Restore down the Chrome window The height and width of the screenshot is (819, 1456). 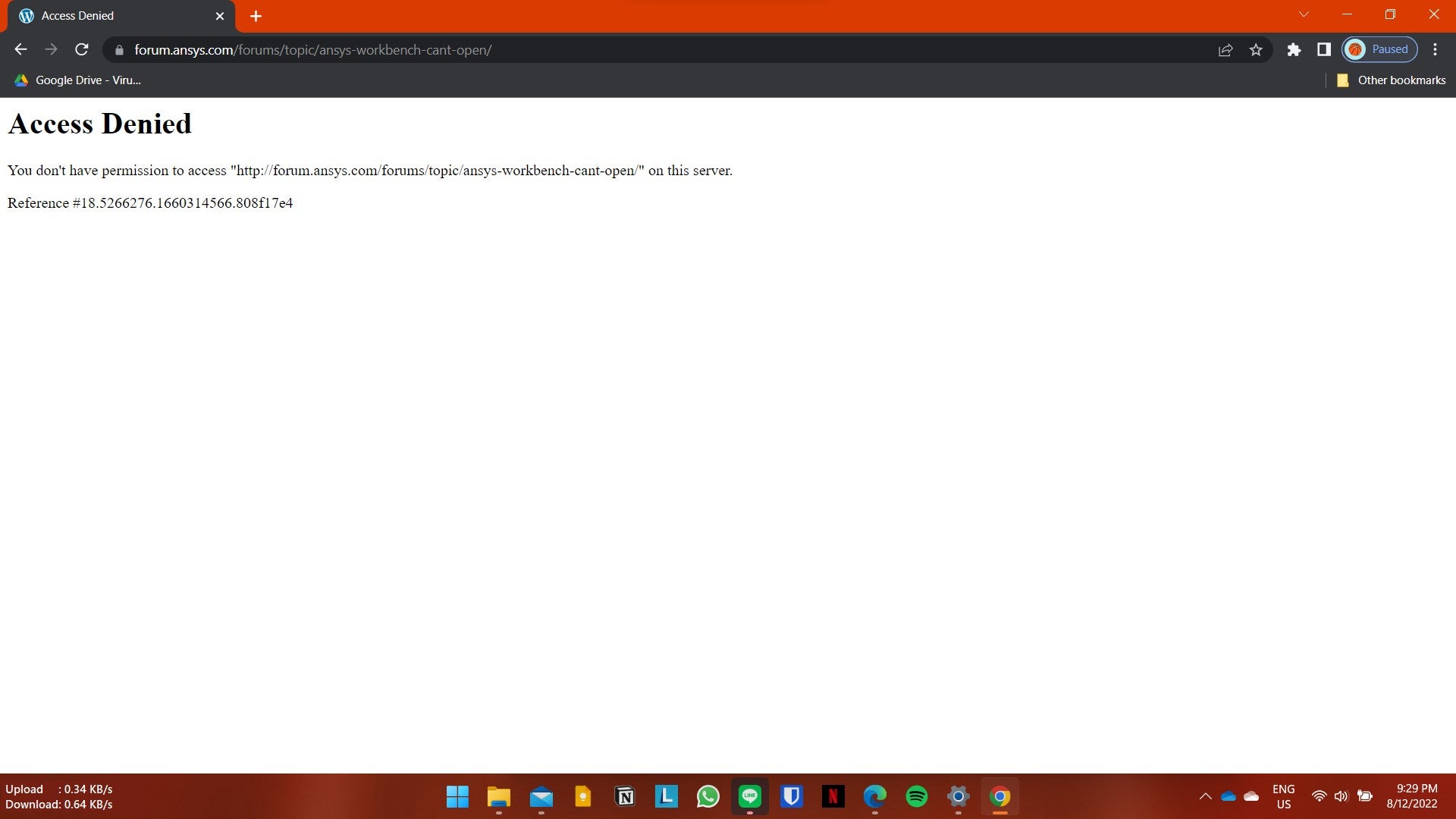click(1390, 14)
